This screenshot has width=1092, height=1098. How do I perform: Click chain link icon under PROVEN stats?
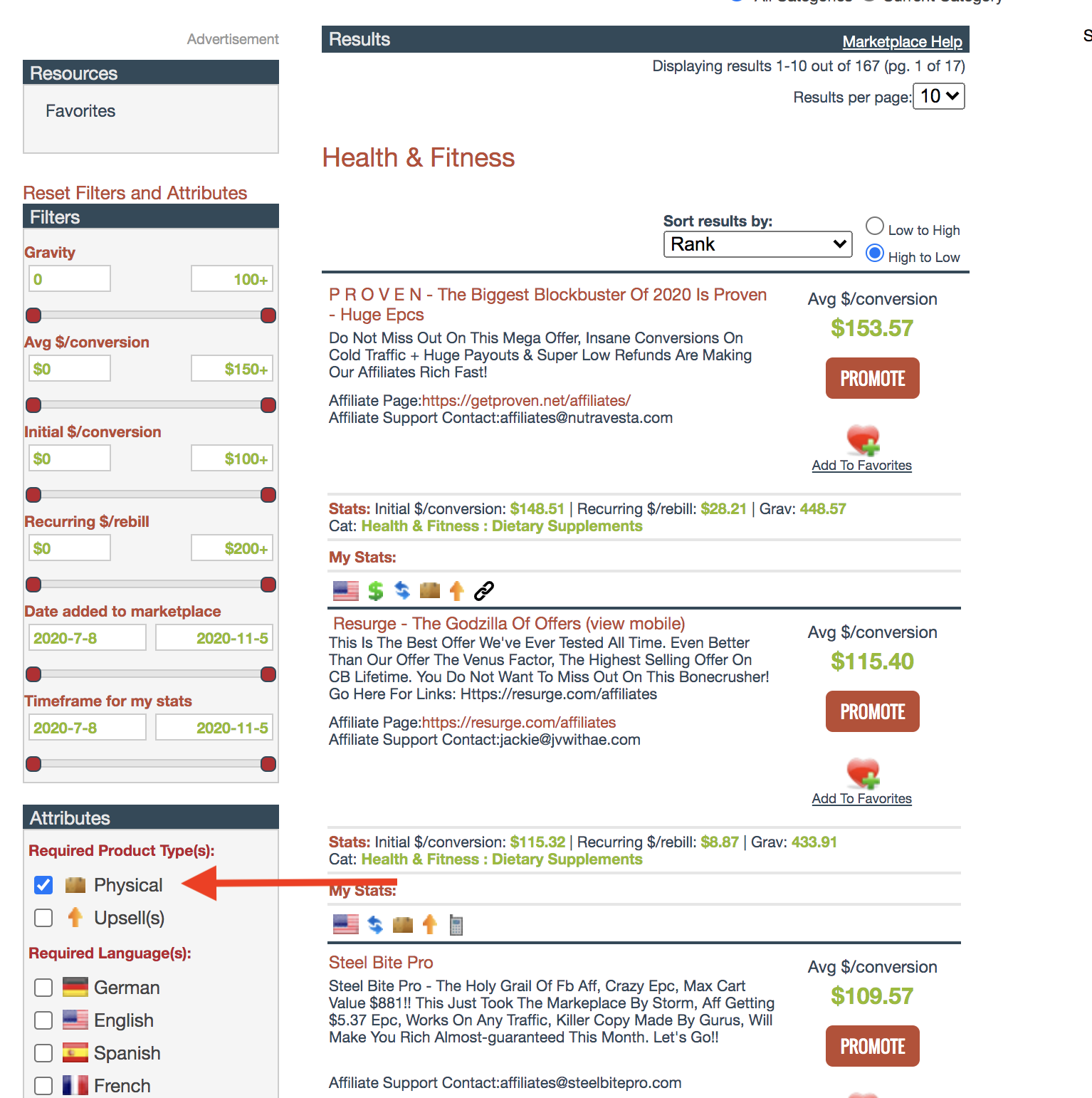click(484, 590)
